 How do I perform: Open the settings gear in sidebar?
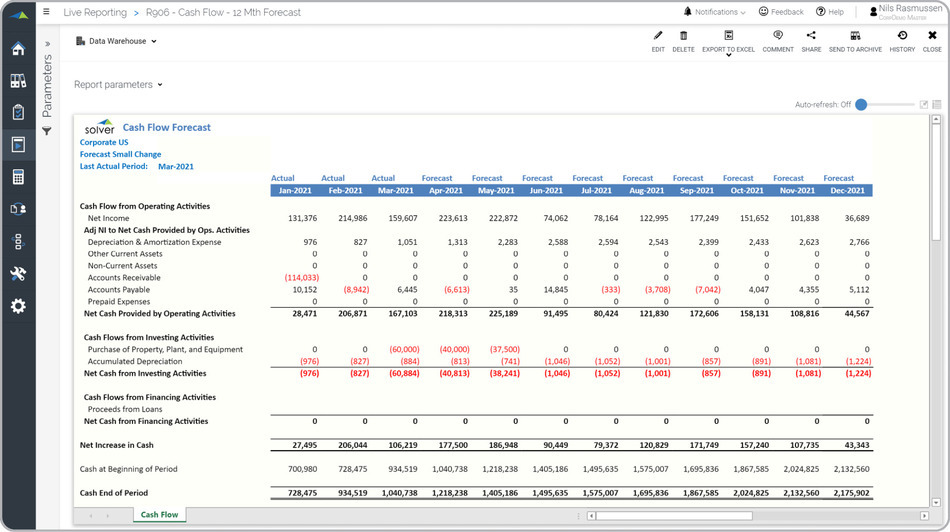click(18, 305)
